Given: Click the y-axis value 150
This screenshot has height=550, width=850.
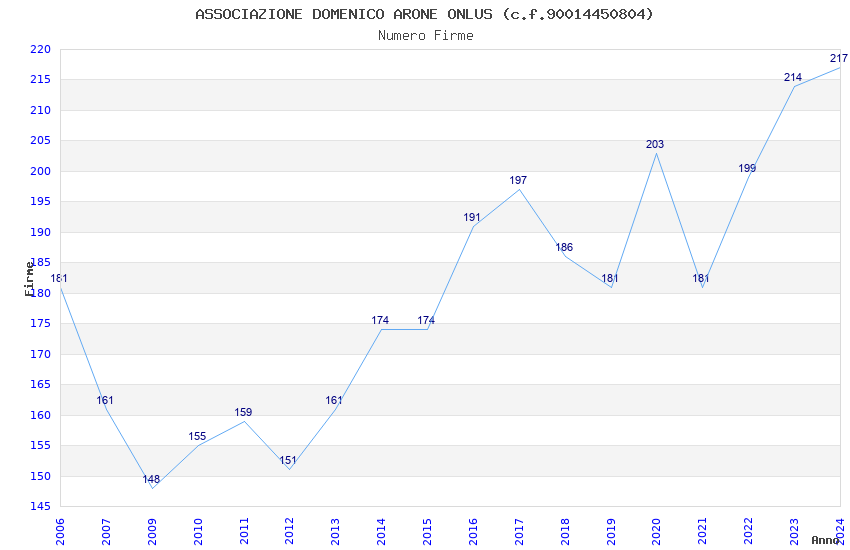Looking at the screenshot, I should 40,476.
